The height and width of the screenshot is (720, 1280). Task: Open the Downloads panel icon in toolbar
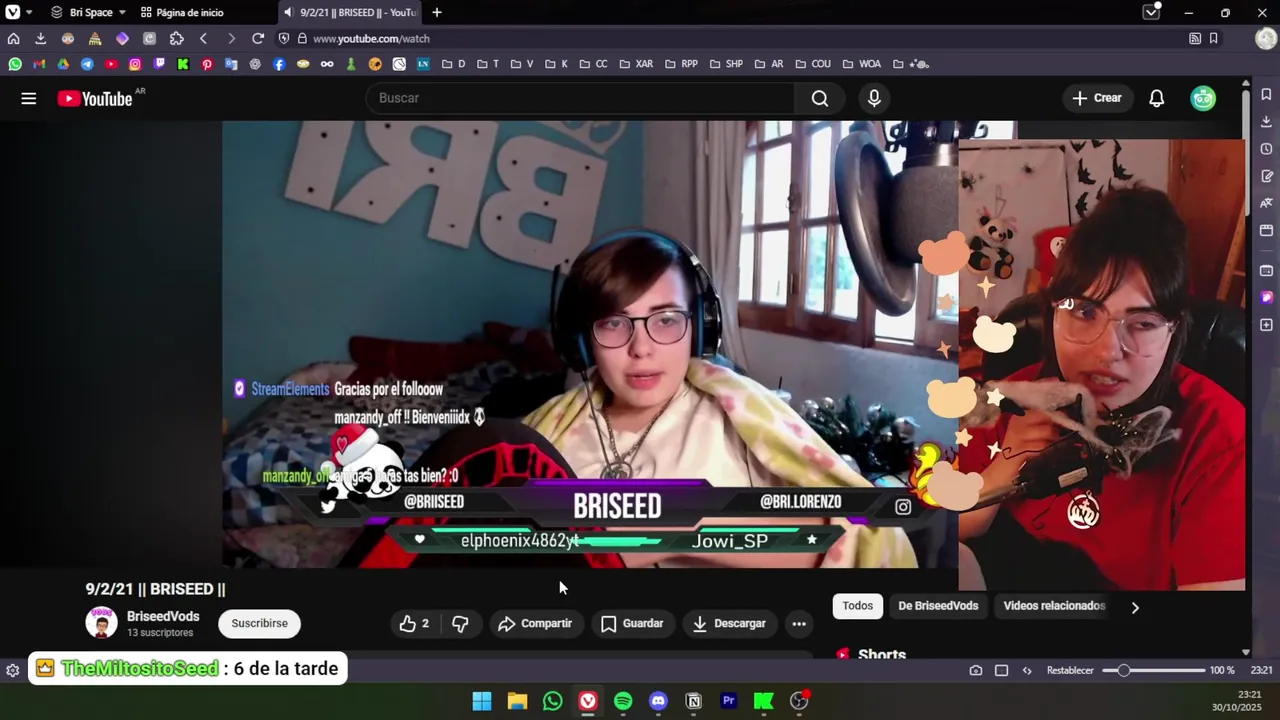pyautogui.click(x=40, y=38)
